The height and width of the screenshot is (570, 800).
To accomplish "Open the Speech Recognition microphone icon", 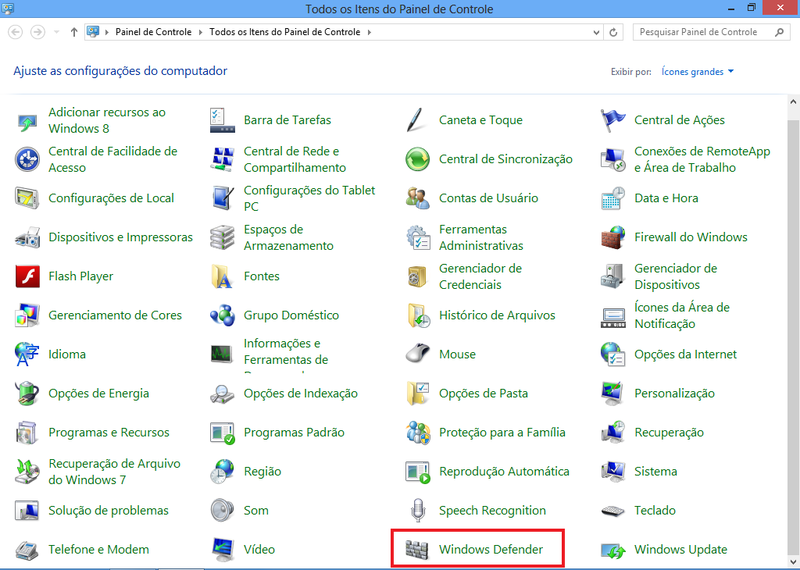I will 418,511.
